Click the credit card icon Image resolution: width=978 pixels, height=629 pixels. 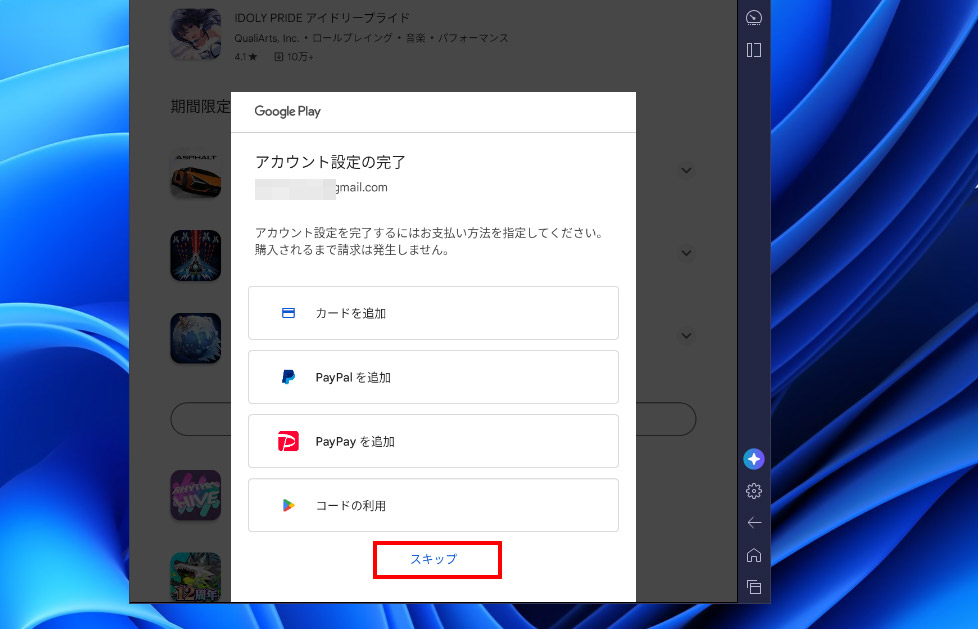[x=288, y=313]
